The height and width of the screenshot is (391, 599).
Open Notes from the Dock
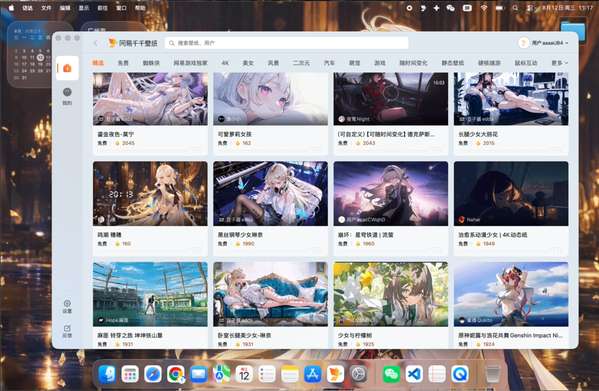pyautogui.click(x=290, y=374)
